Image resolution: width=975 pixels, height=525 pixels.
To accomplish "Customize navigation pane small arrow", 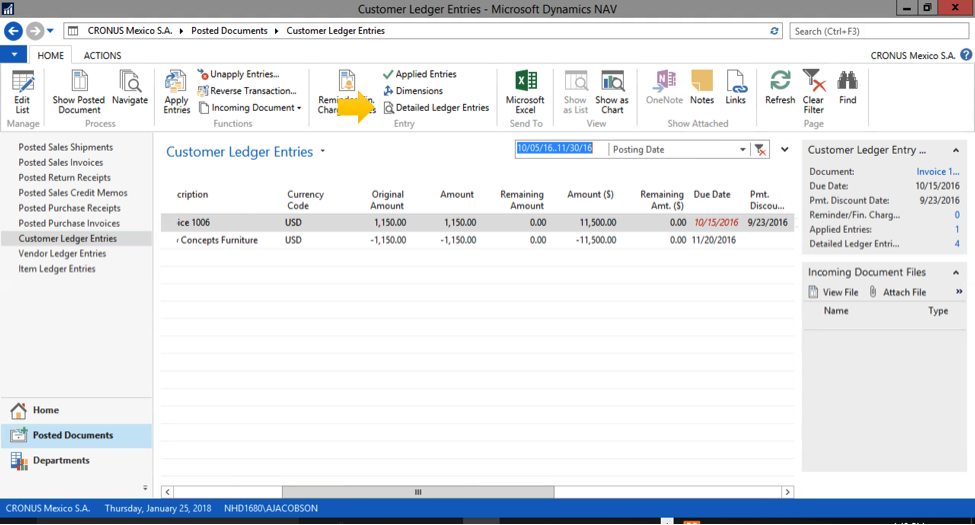I will (145, 488).
